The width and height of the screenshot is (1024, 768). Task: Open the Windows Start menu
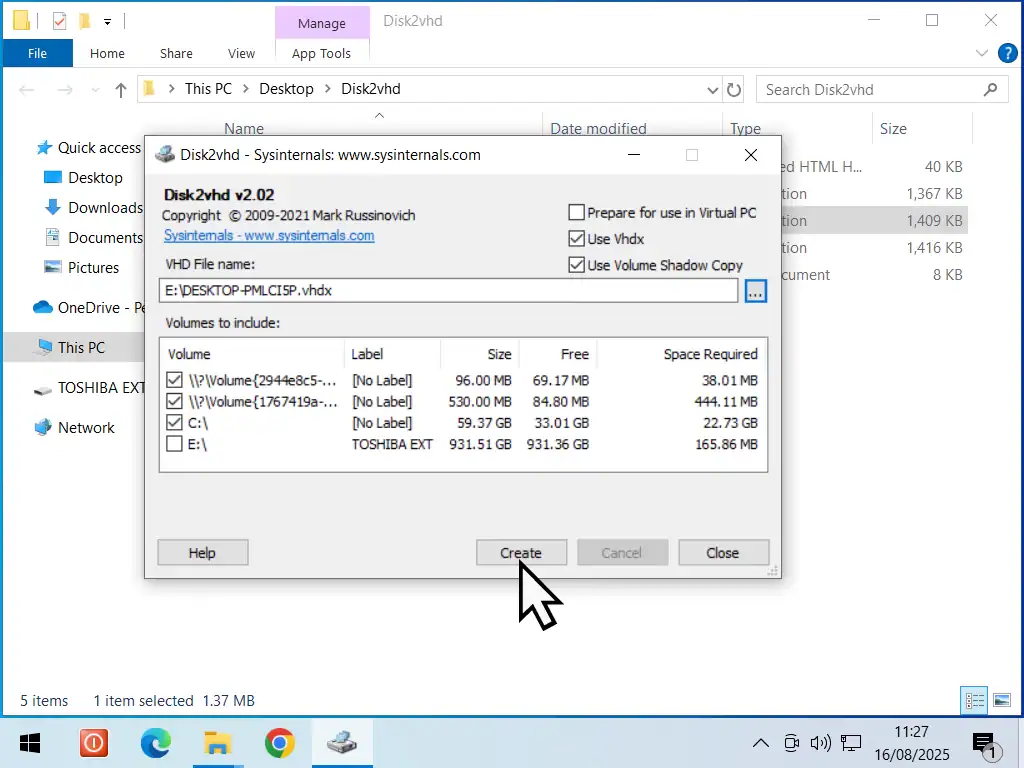pyautogui.click(x=30, y=743)
